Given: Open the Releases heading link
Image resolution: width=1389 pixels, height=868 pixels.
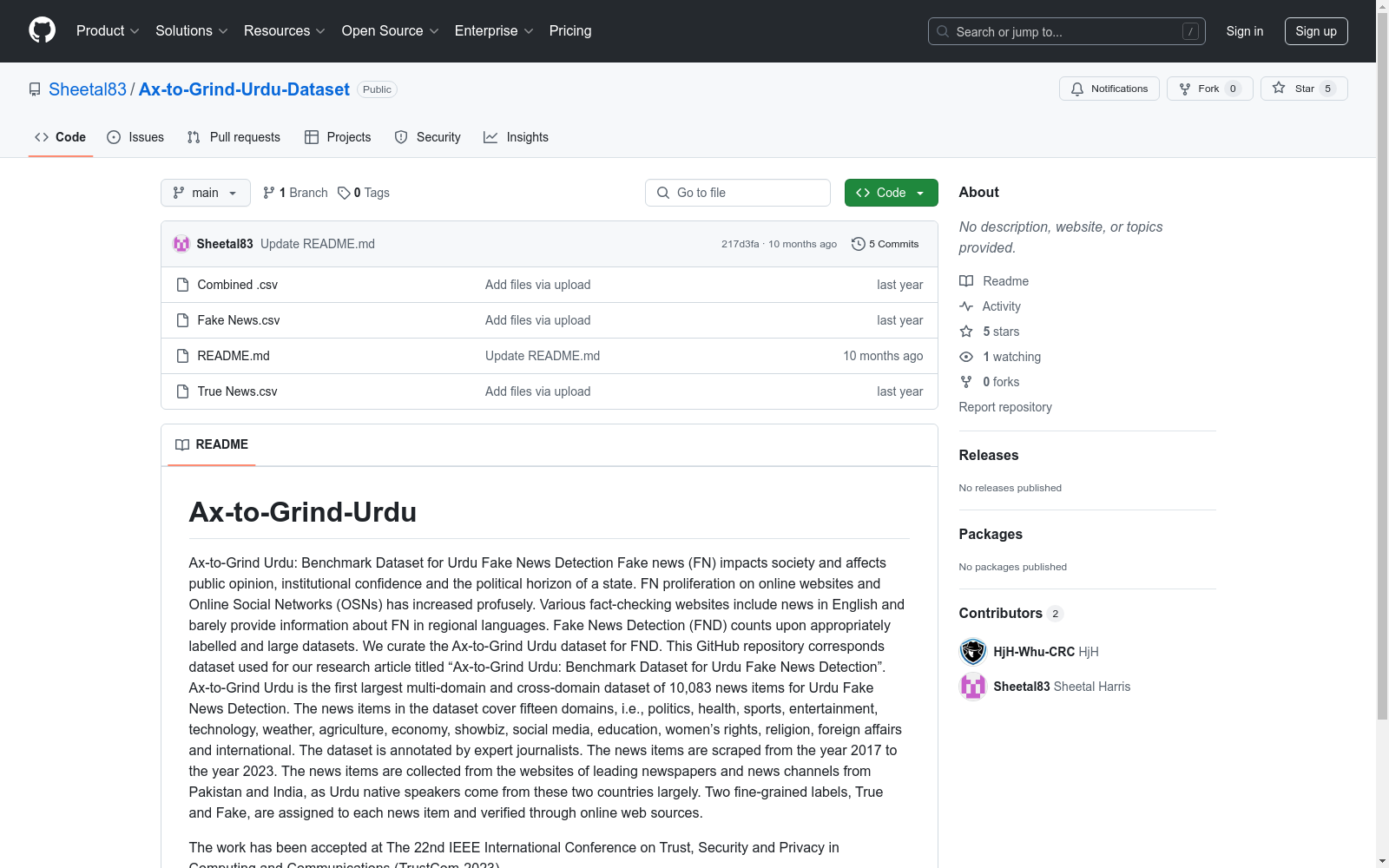Looking at the screenshot, I should (x=989, y=455).
